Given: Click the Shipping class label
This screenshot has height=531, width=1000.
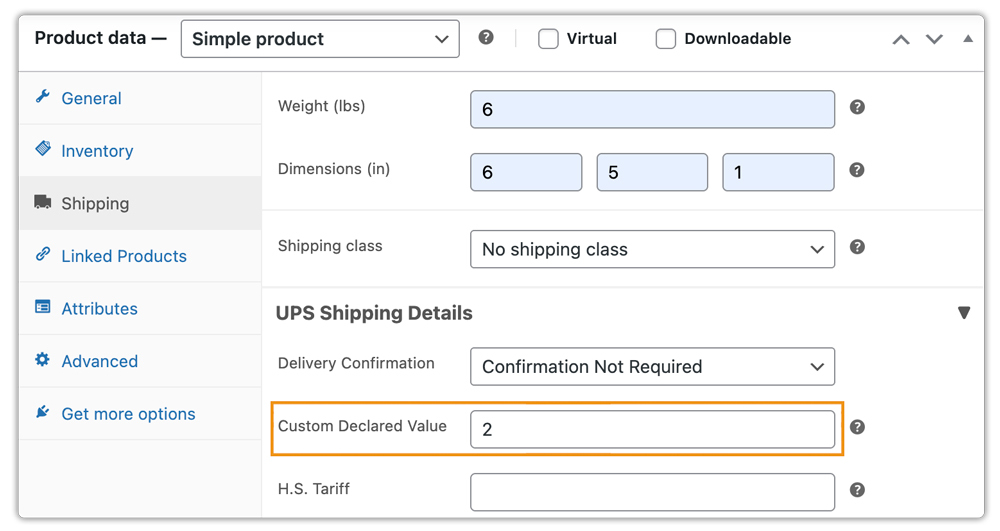Looking at the screenshot, I should point(330,246).
